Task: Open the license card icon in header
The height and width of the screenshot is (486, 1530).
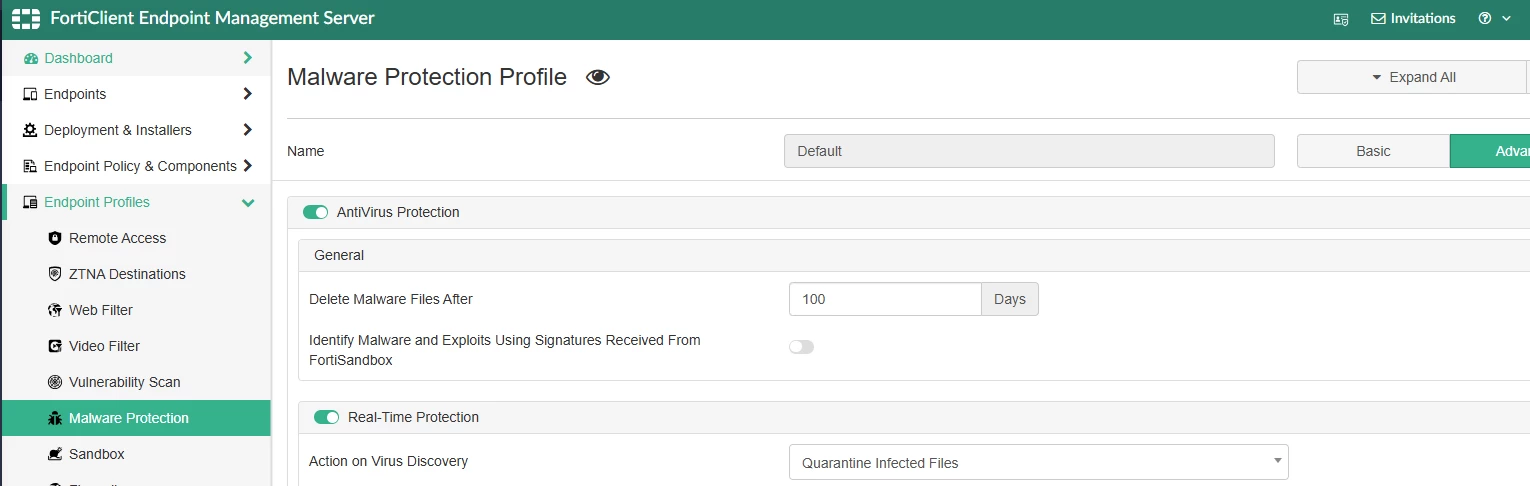Action: coord(1341,19)
